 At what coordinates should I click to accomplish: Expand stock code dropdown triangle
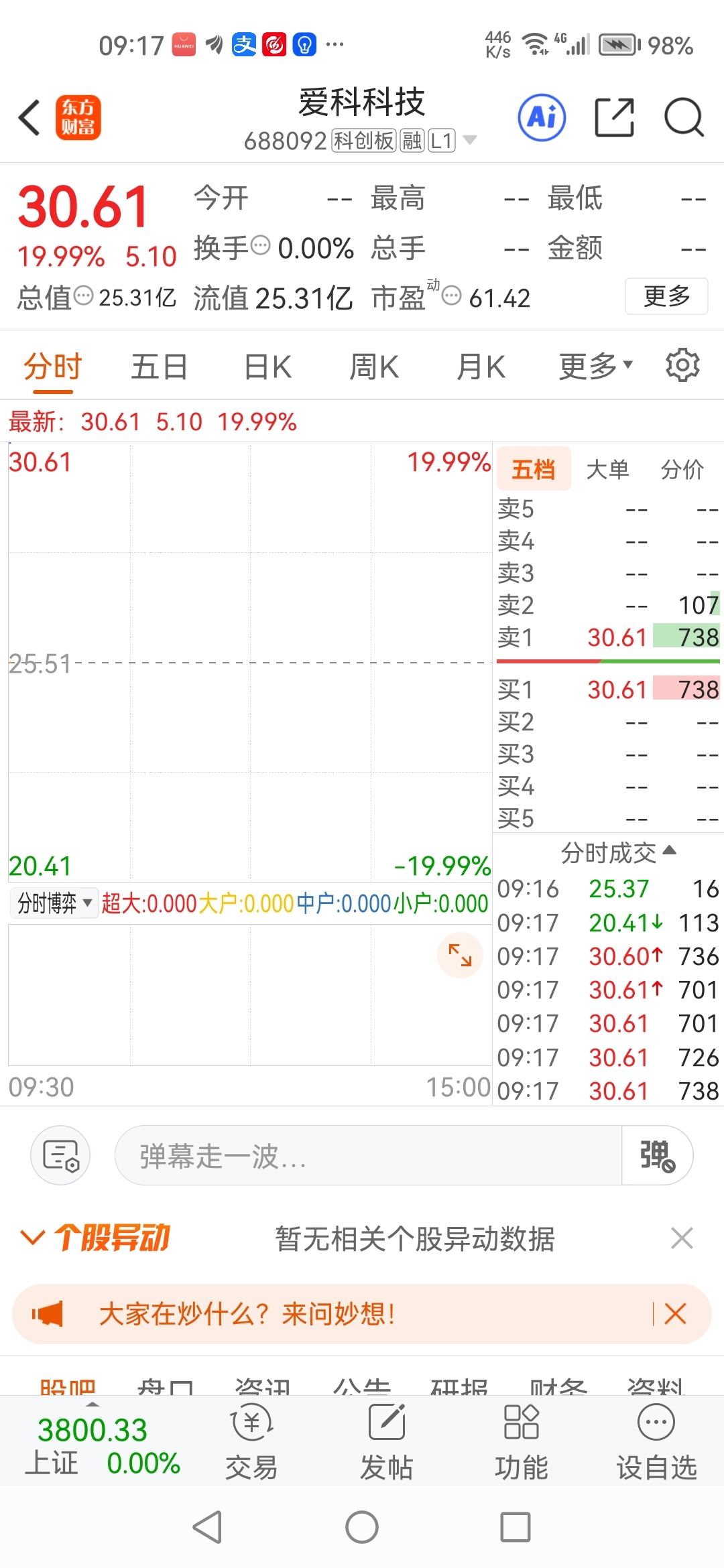pos(470,140)
